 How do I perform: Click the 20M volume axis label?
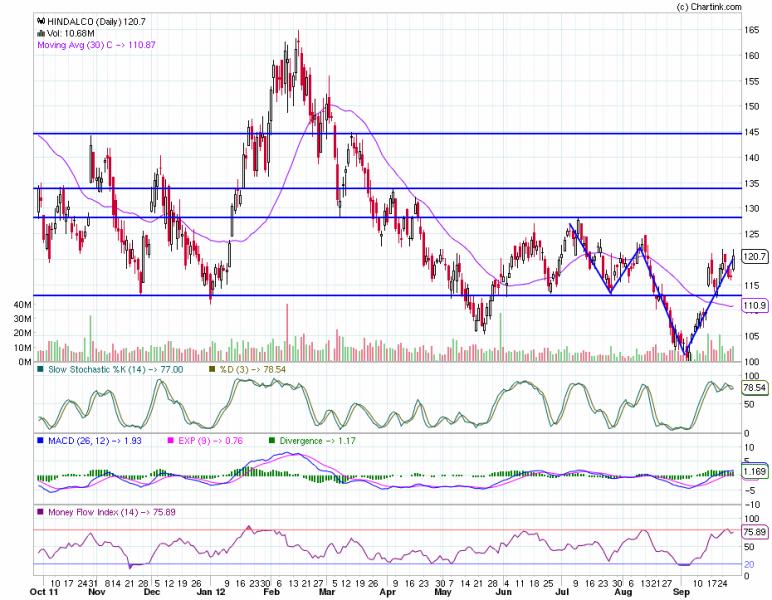(x=23, y=333)
